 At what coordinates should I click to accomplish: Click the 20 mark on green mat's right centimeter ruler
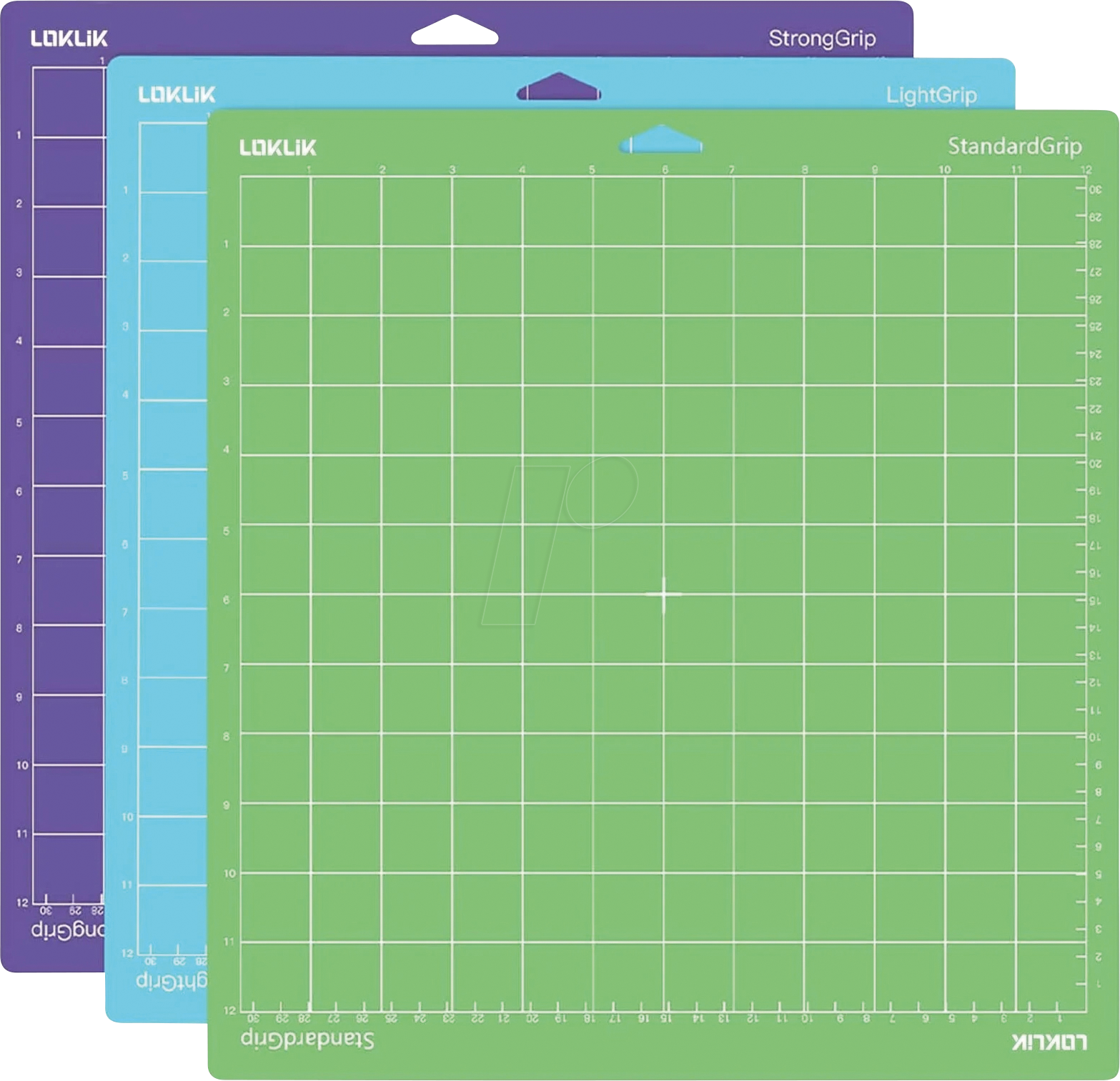click(x=1095, y=464)
